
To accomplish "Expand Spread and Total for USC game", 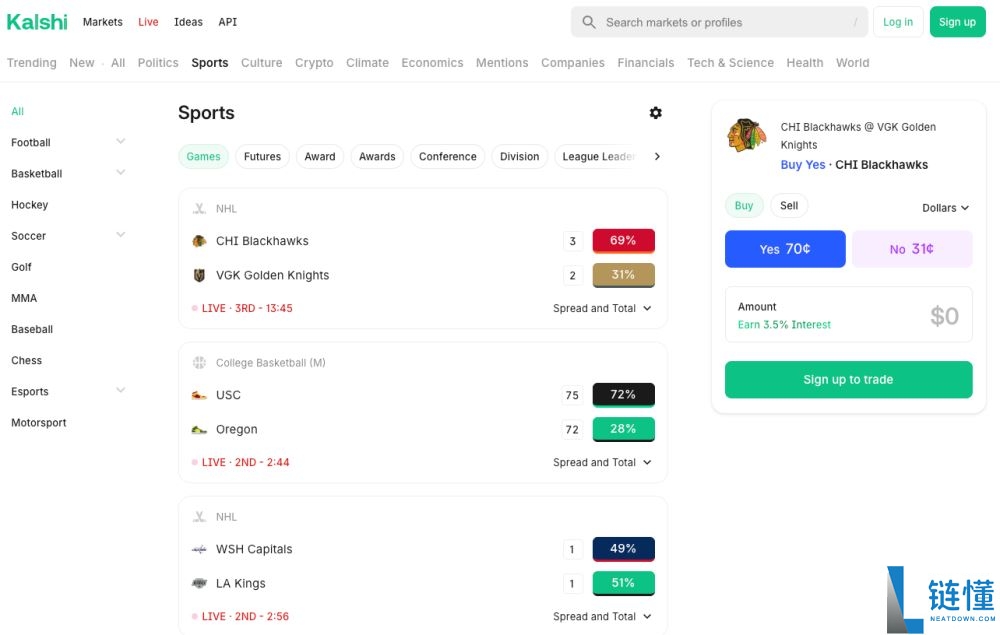I will [x=602, y=463].
